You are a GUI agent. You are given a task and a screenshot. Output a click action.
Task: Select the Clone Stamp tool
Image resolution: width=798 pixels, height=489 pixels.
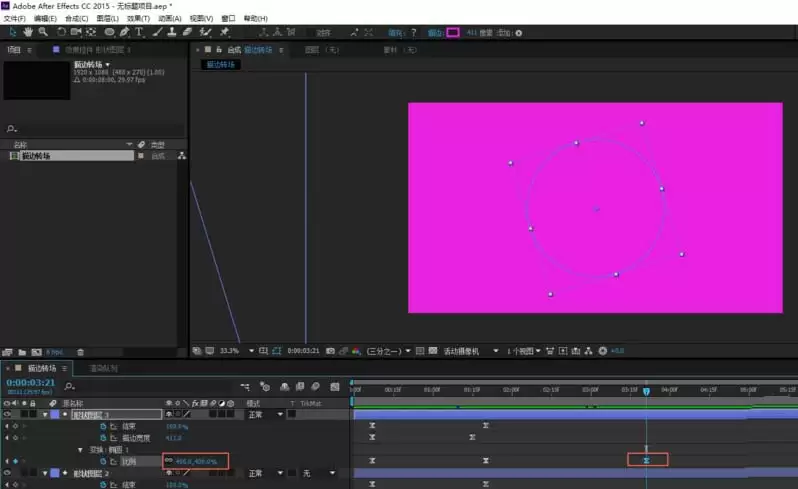click(172, 32)
